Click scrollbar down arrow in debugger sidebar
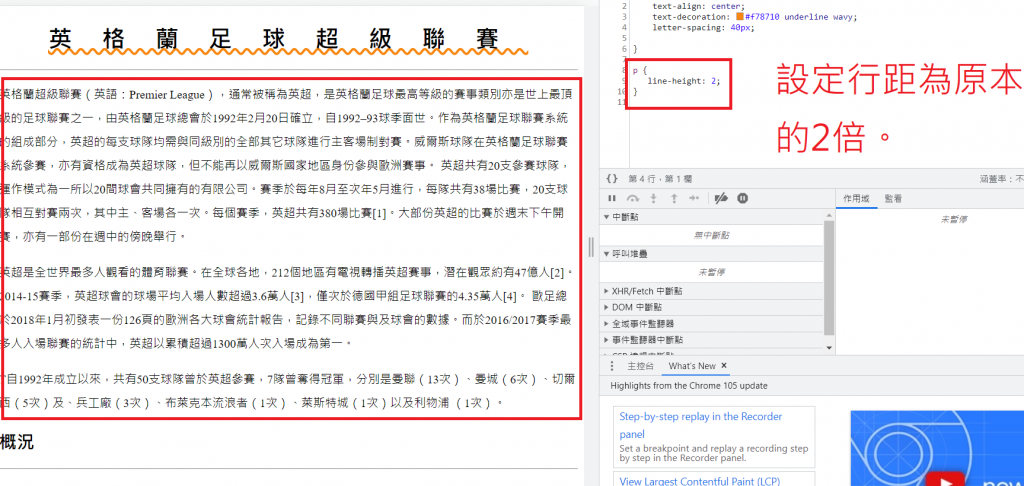 829,348
